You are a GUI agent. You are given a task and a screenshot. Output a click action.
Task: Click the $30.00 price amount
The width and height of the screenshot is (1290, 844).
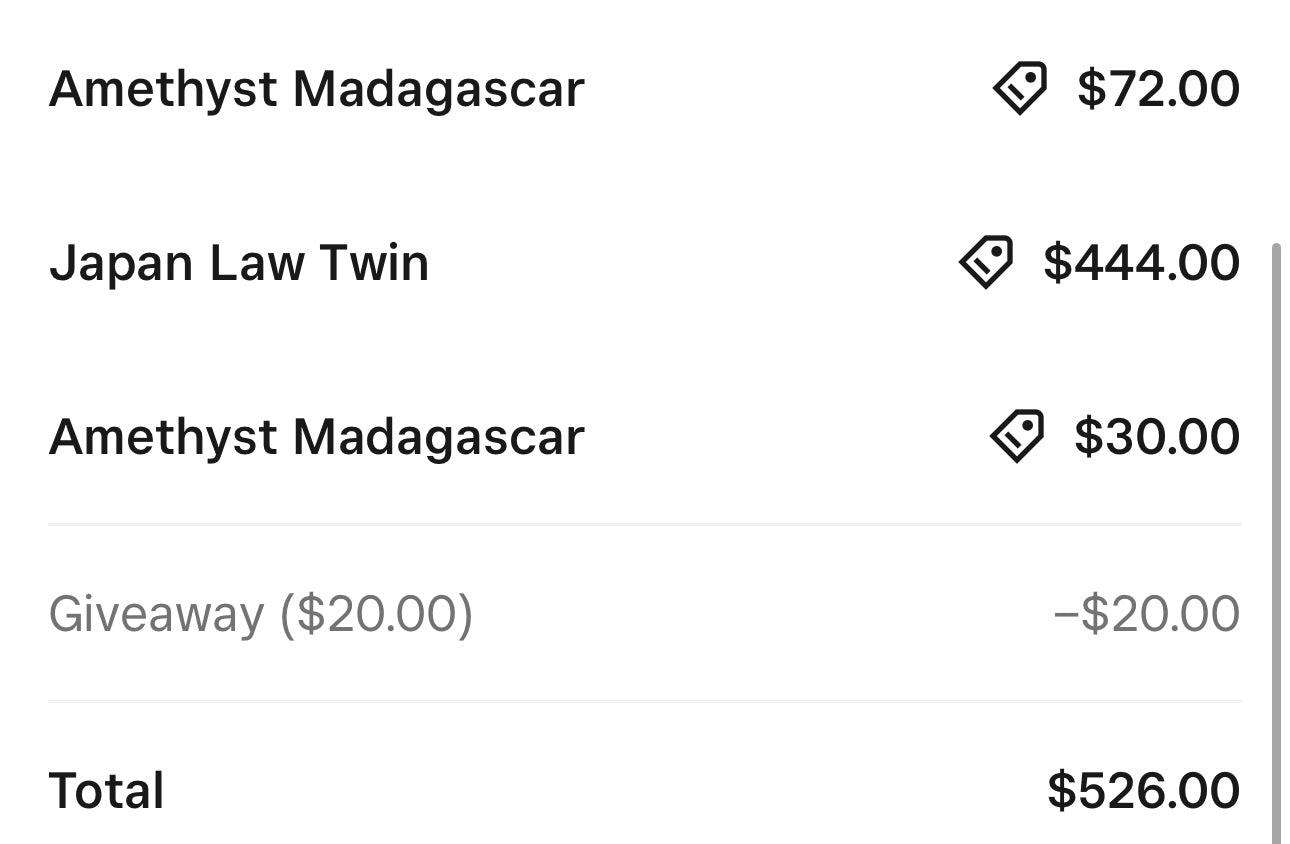1157,437
